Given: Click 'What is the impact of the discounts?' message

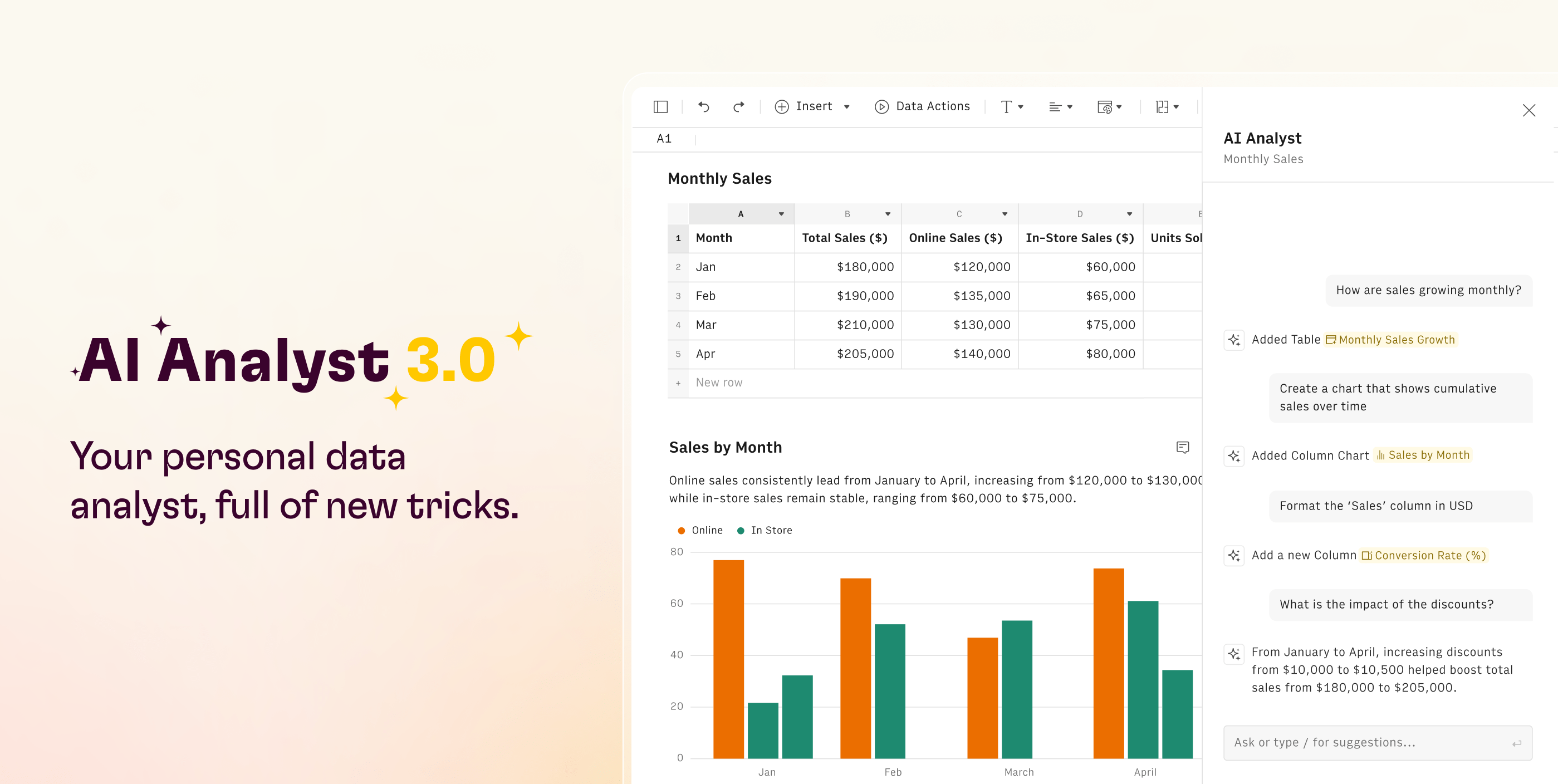Looking at the screenshot, I should pyautogui.click(x=1401, y=605).
